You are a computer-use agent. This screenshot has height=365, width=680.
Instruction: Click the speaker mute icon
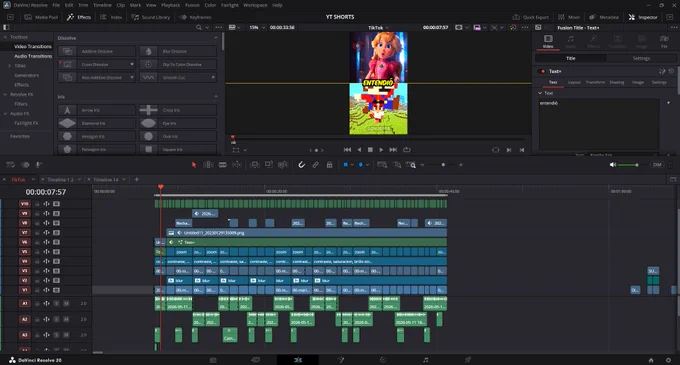[x=613, y=165]
